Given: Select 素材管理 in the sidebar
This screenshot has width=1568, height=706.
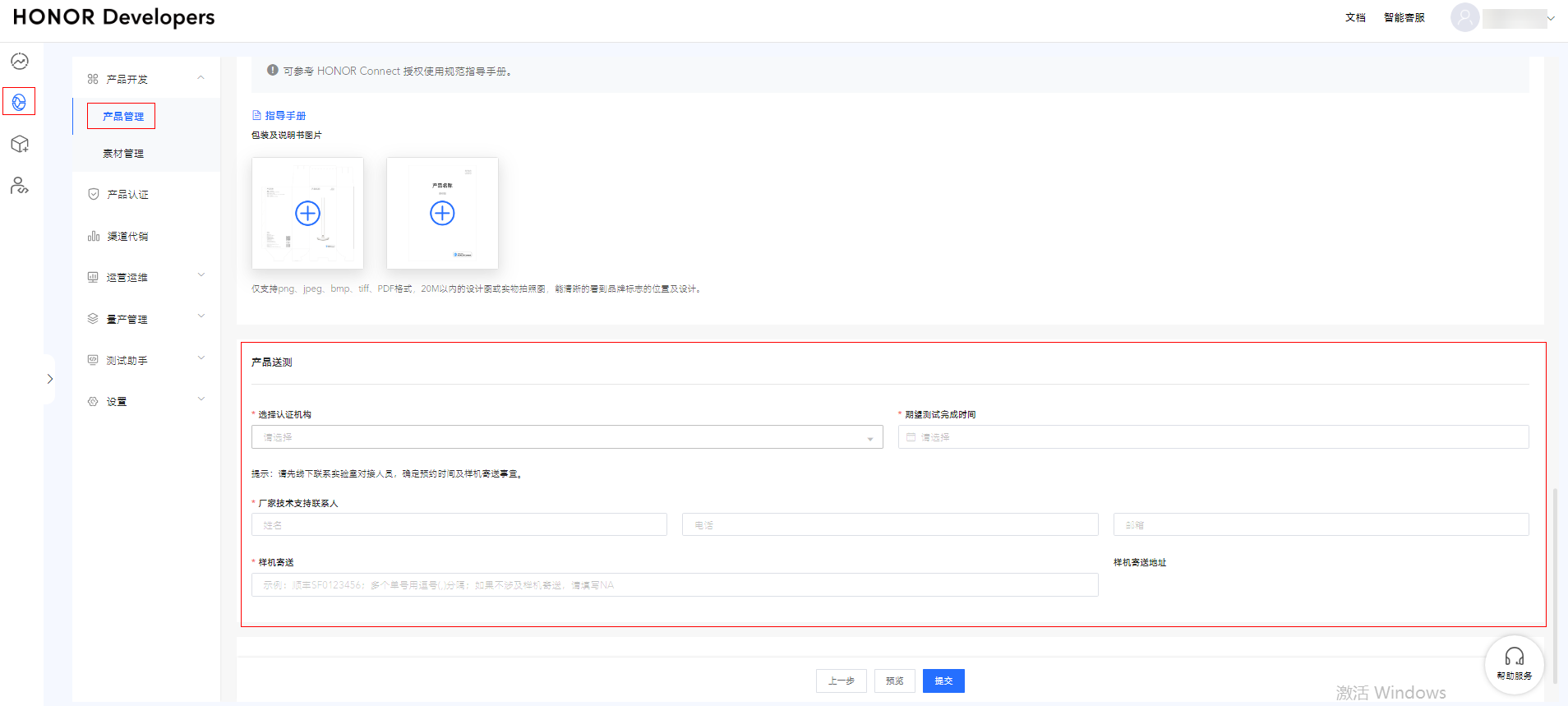Looking at the screenshot, I should 123,154.
